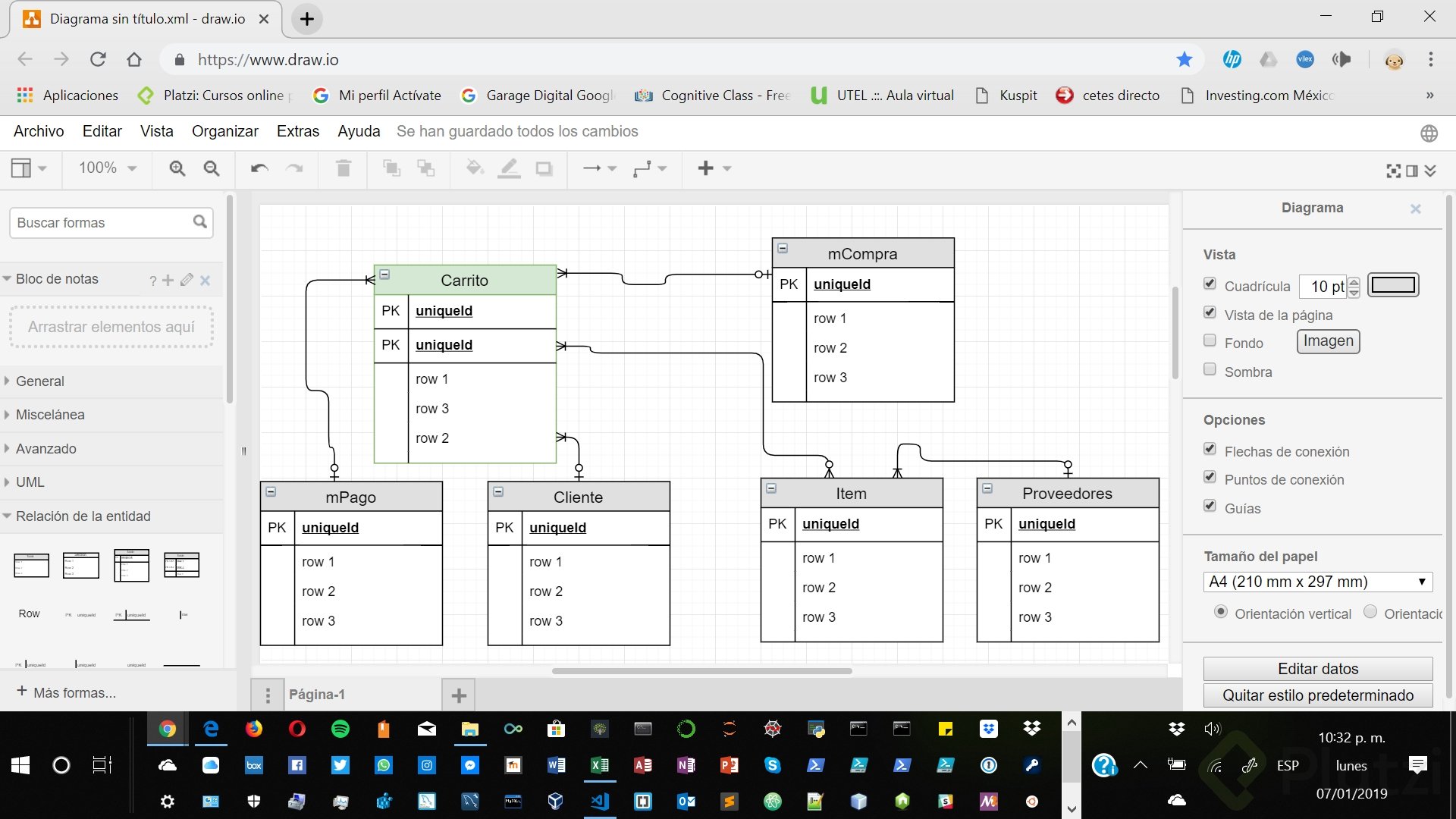Image resolution: width=1456 pixels, height=819 pixels.
Task: Click the delete trash can icon
Action: pos(344,168)
